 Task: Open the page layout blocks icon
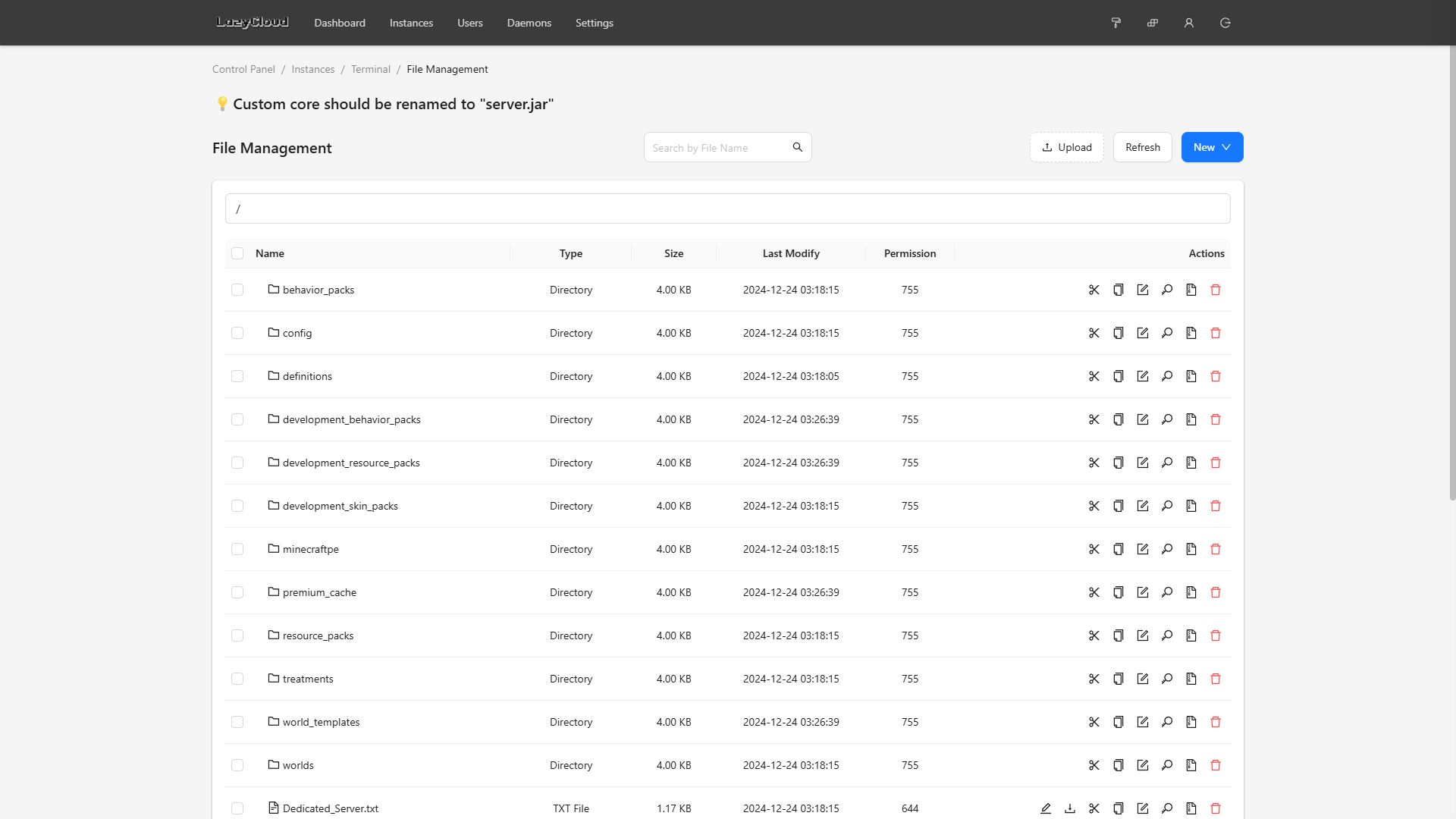tap(1153, 23)
